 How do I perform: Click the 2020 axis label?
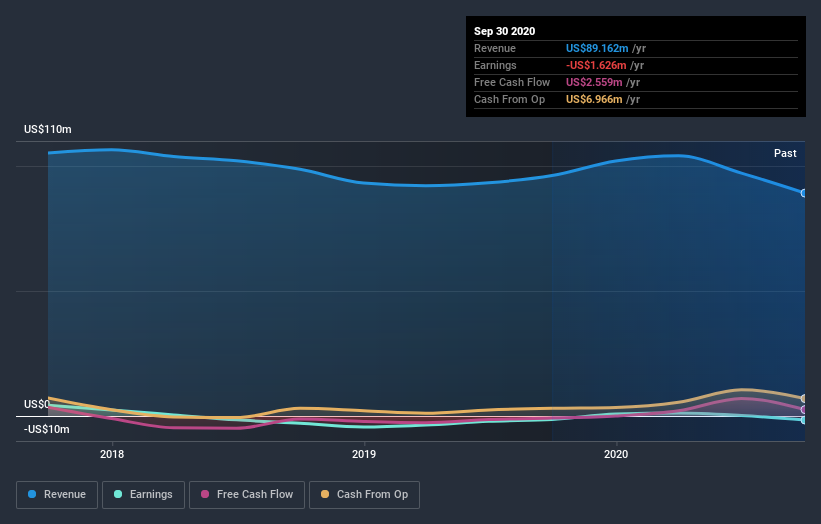tap(616, 454)
